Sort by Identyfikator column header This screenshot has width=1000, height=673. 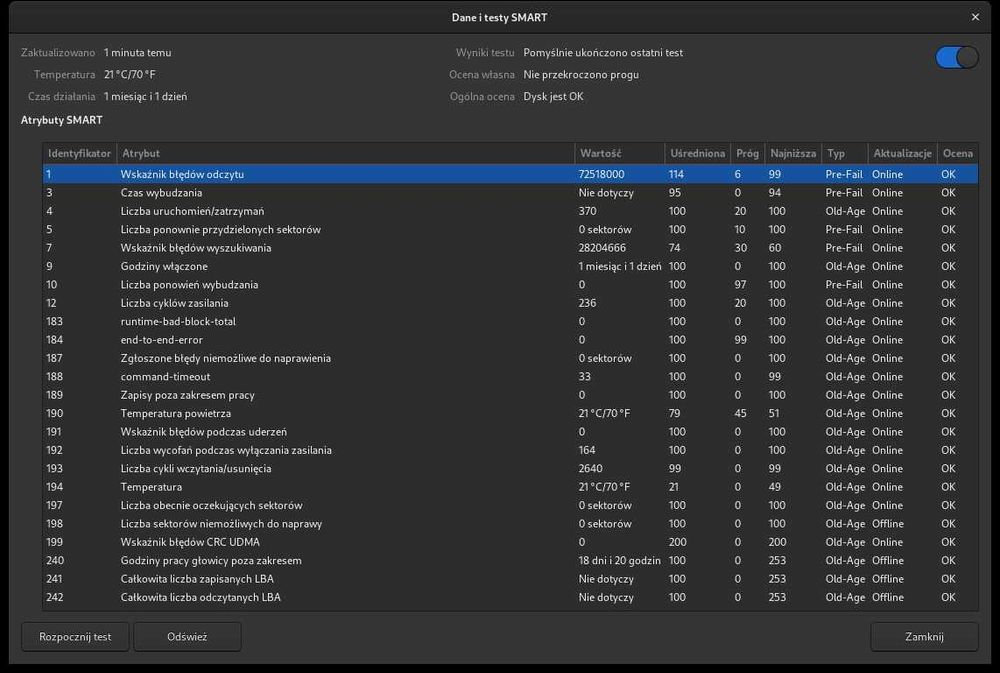[x=79, y=153]
